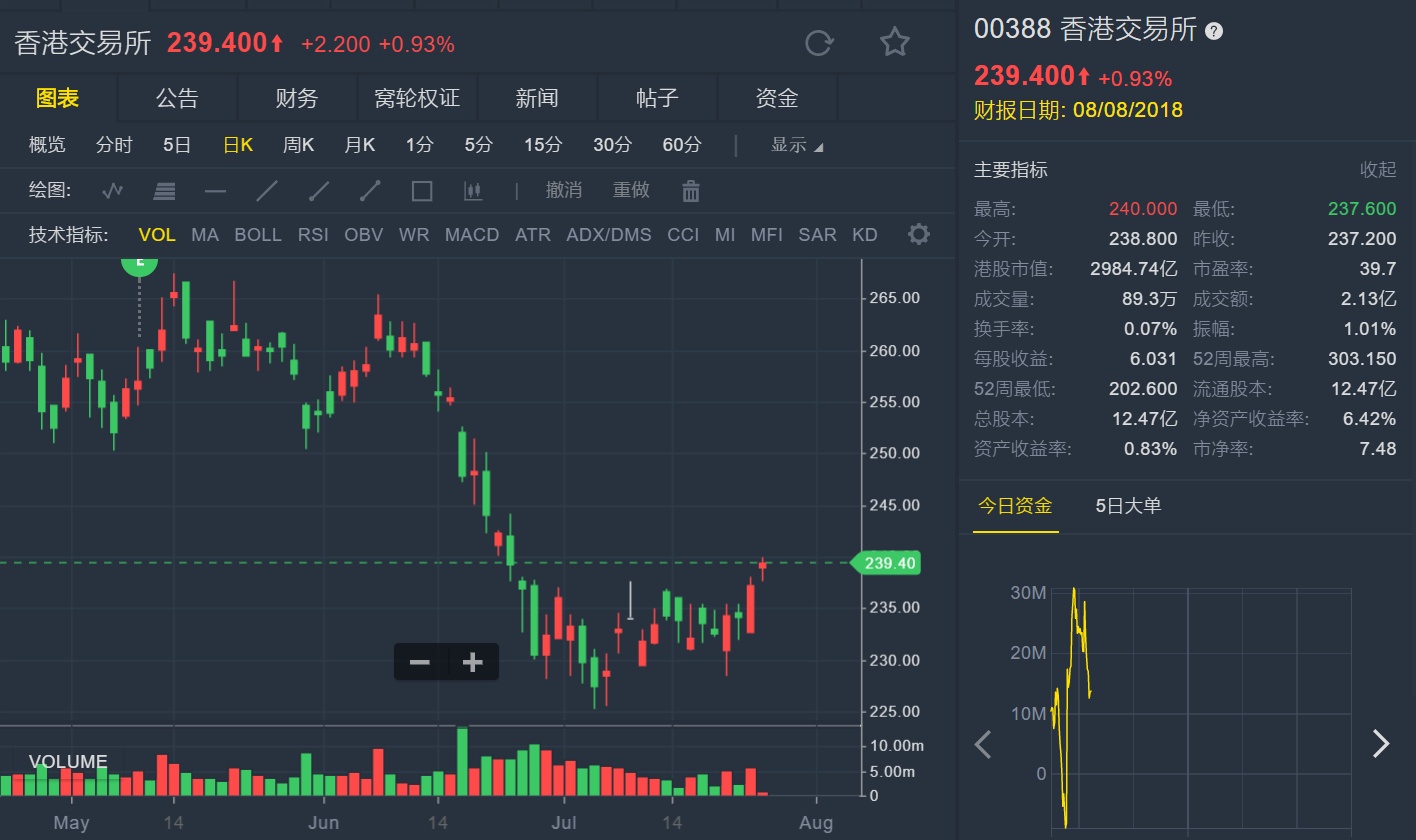Image resolution: width=1416 pixels, height=840 pixels.
Task: Toggle the MACD technical indicator
Action: [x=472, y=235]
